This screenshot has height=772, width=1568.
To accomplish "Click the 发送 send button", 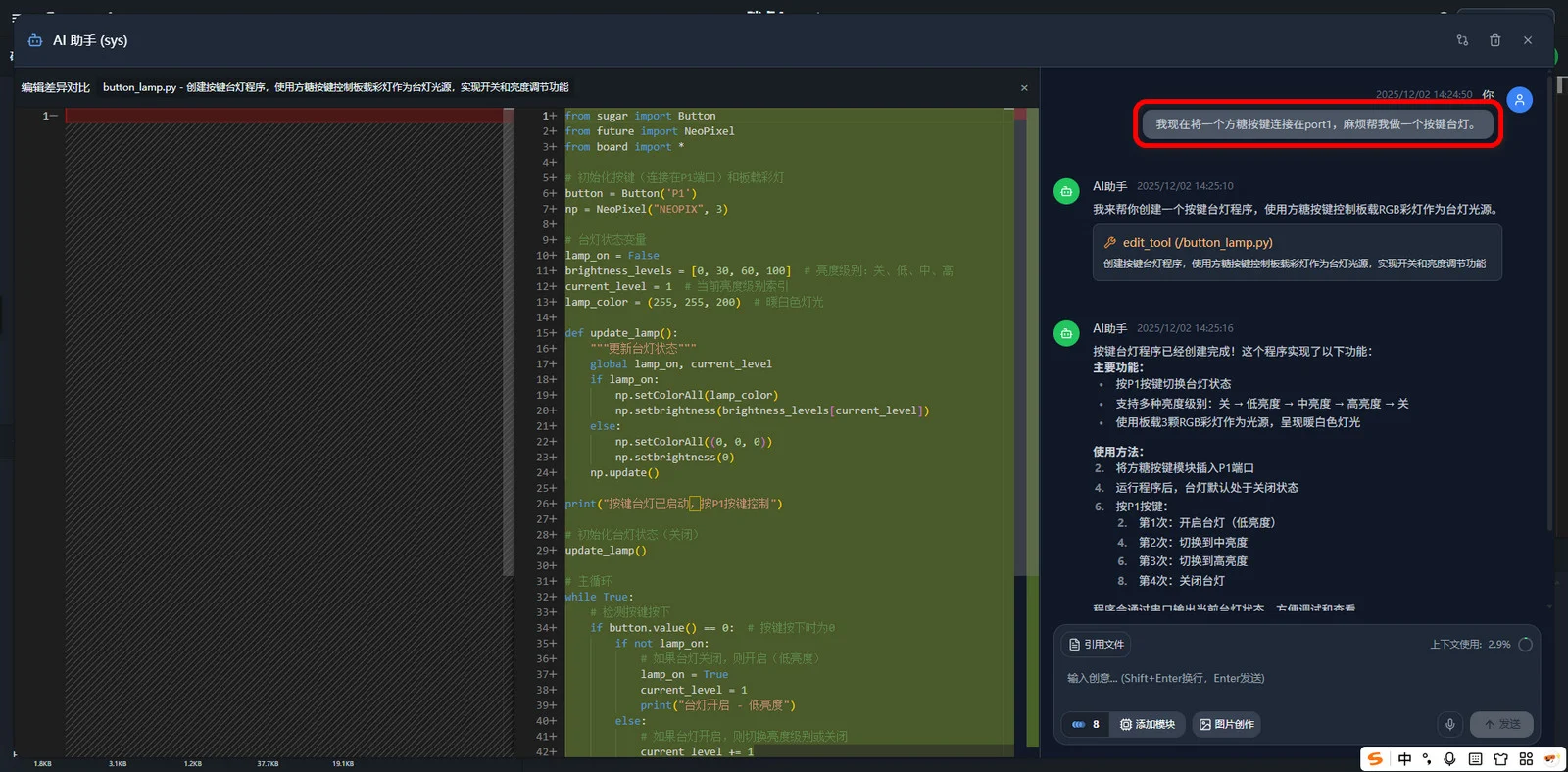I will coord(1501,724).
